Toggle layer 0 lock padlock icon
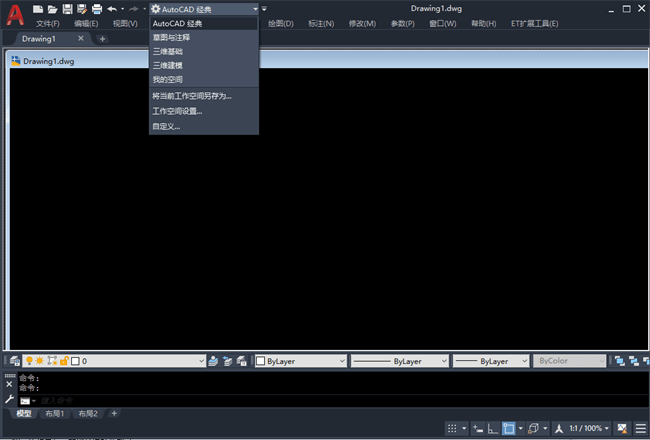Screen dimensions: 650x440 coord(64,361)
